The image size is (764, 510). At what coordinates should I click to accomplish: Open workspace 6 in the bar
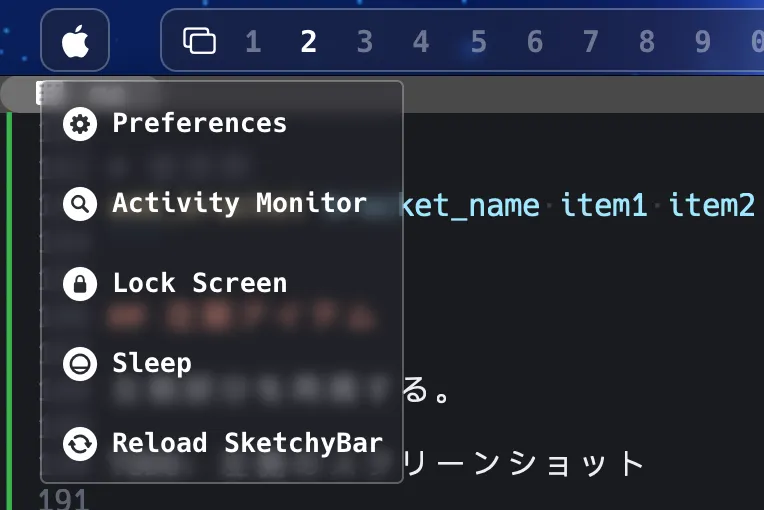535,42
